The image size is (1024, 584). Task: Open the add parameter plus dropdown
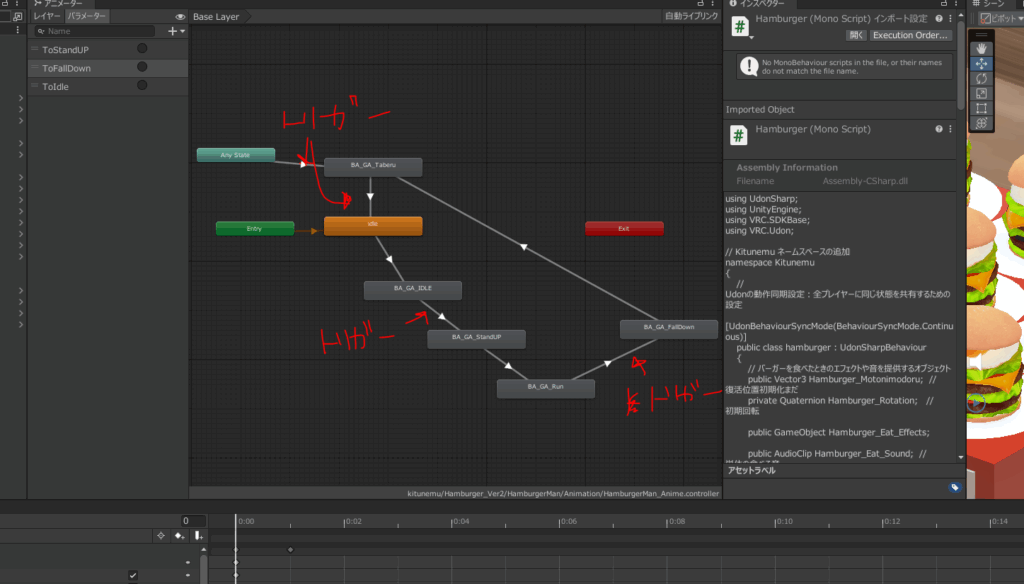click(176, 31)
